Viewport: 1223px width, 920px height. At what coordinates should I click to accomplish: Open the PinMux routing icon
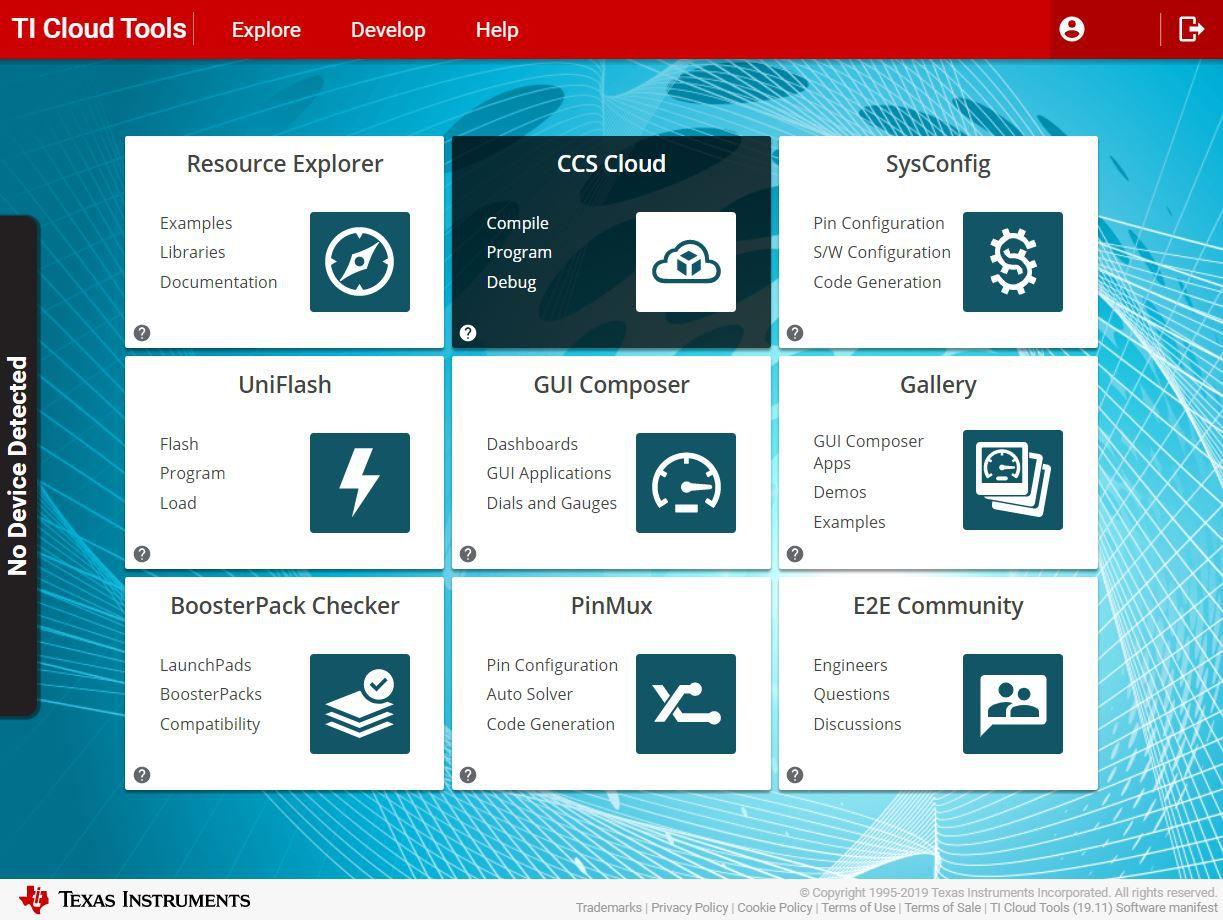[686, 704]
